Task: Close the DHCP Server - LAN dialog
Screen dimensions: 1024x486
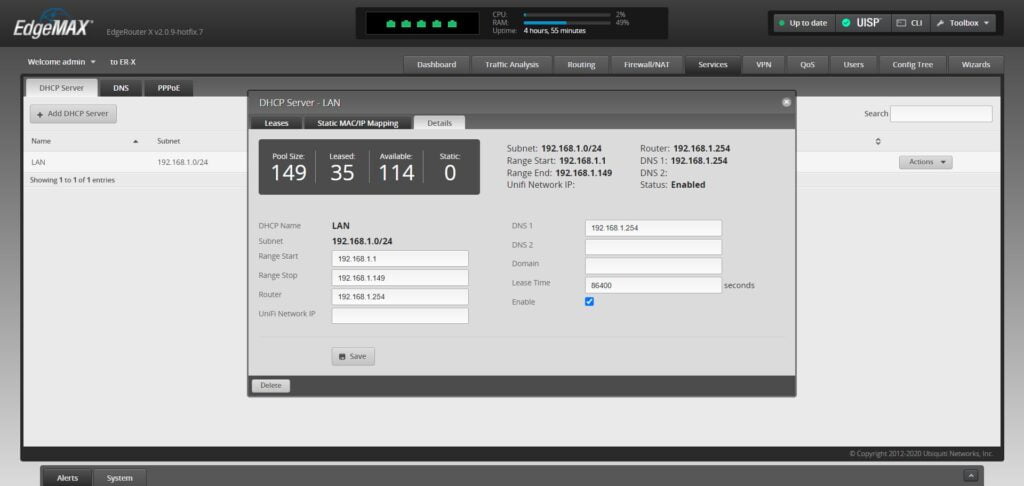Action: [786, 103]
